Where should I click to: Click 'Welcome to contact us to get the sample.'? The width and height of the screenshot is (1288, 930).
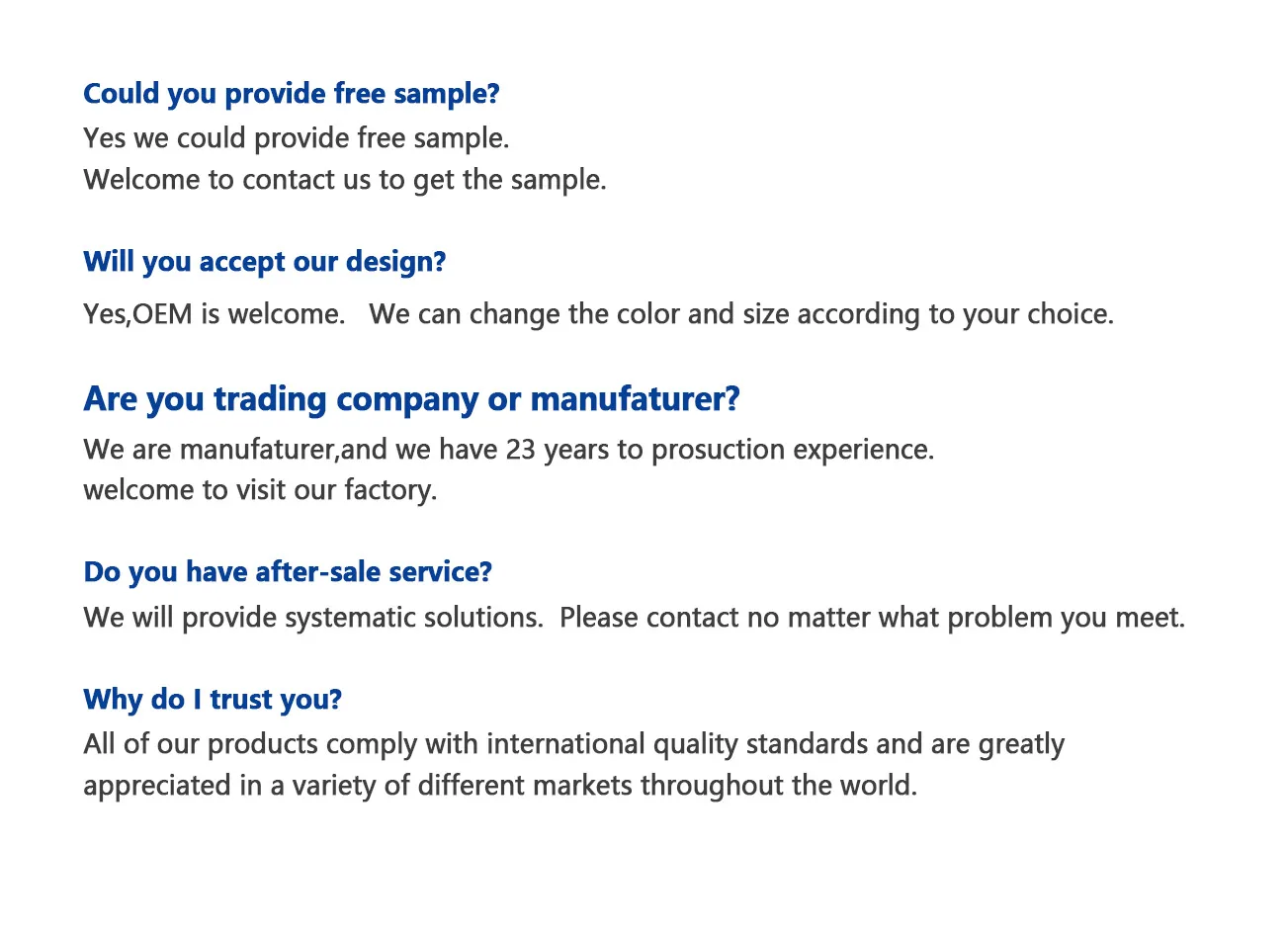345,180
